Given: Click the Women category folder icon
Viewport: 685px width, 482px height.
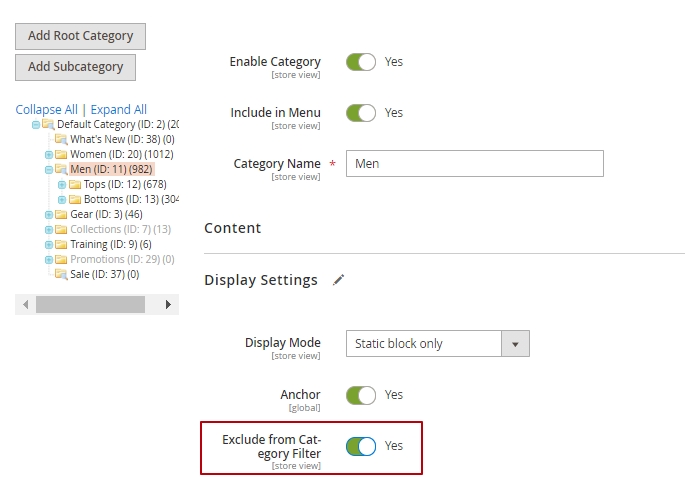Looking at the screenshot, I should pos(61,155).
